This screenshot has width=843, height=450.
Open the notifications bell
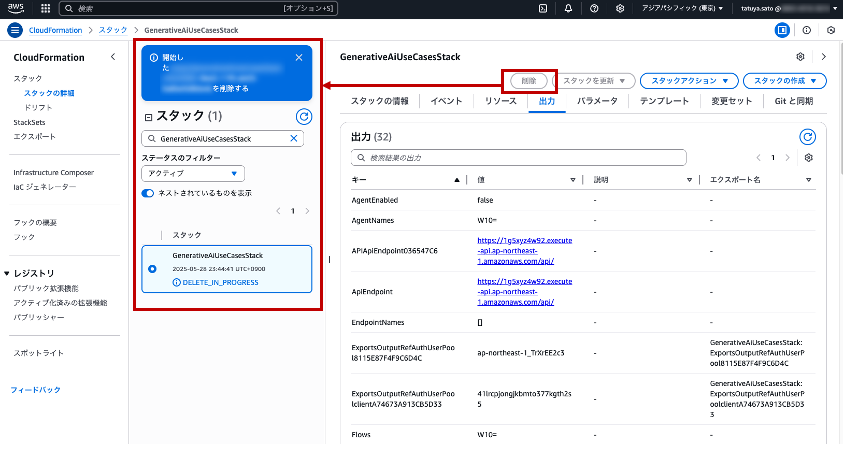click(568, 9)
